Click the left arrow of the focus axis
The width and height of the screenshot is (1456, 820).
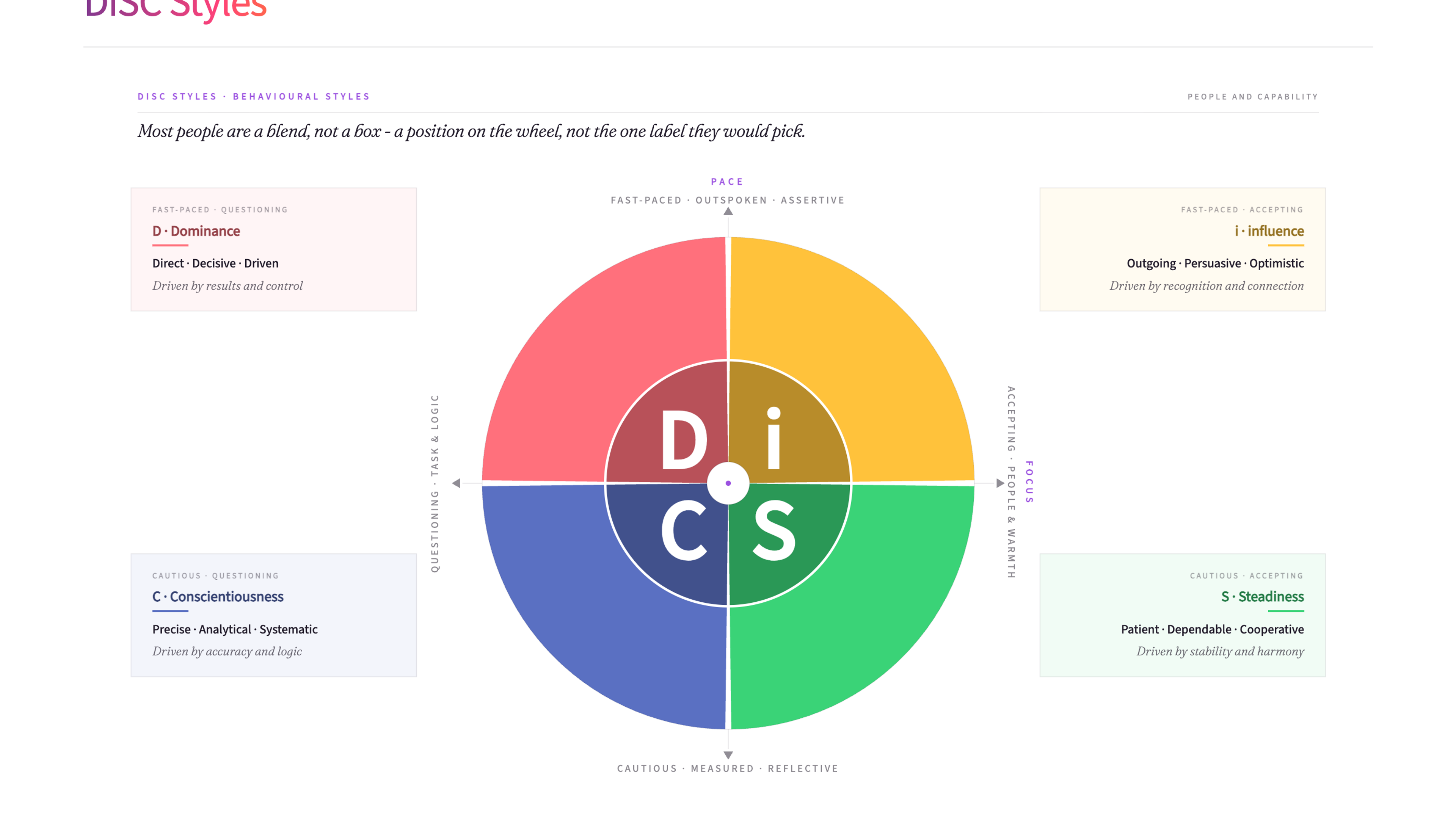tap(456, 483)
